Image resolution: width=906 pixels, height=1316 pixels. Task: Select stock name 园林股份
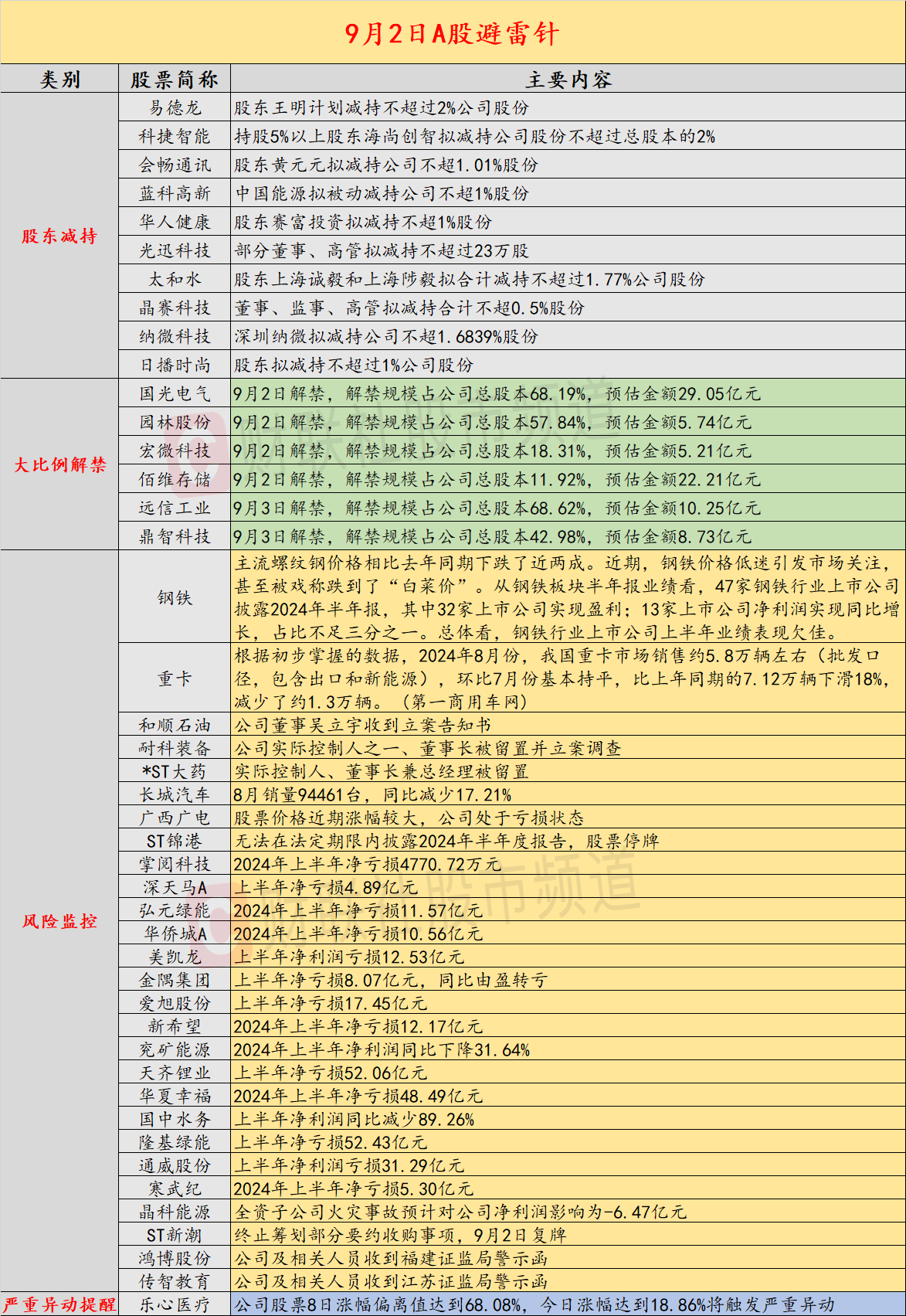[175, 423]
